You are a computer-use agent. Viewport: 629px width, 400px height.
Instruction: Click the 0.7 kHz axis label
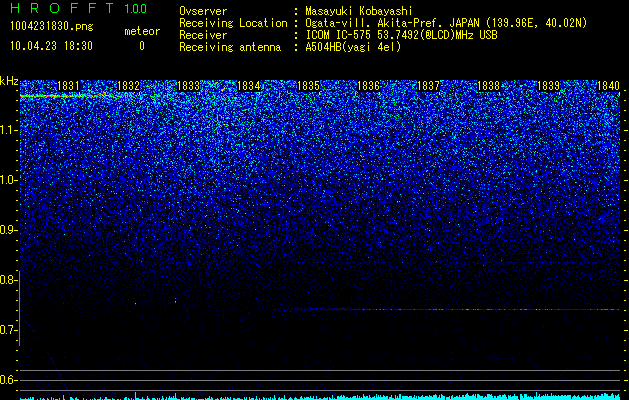(x=8, y=330)
